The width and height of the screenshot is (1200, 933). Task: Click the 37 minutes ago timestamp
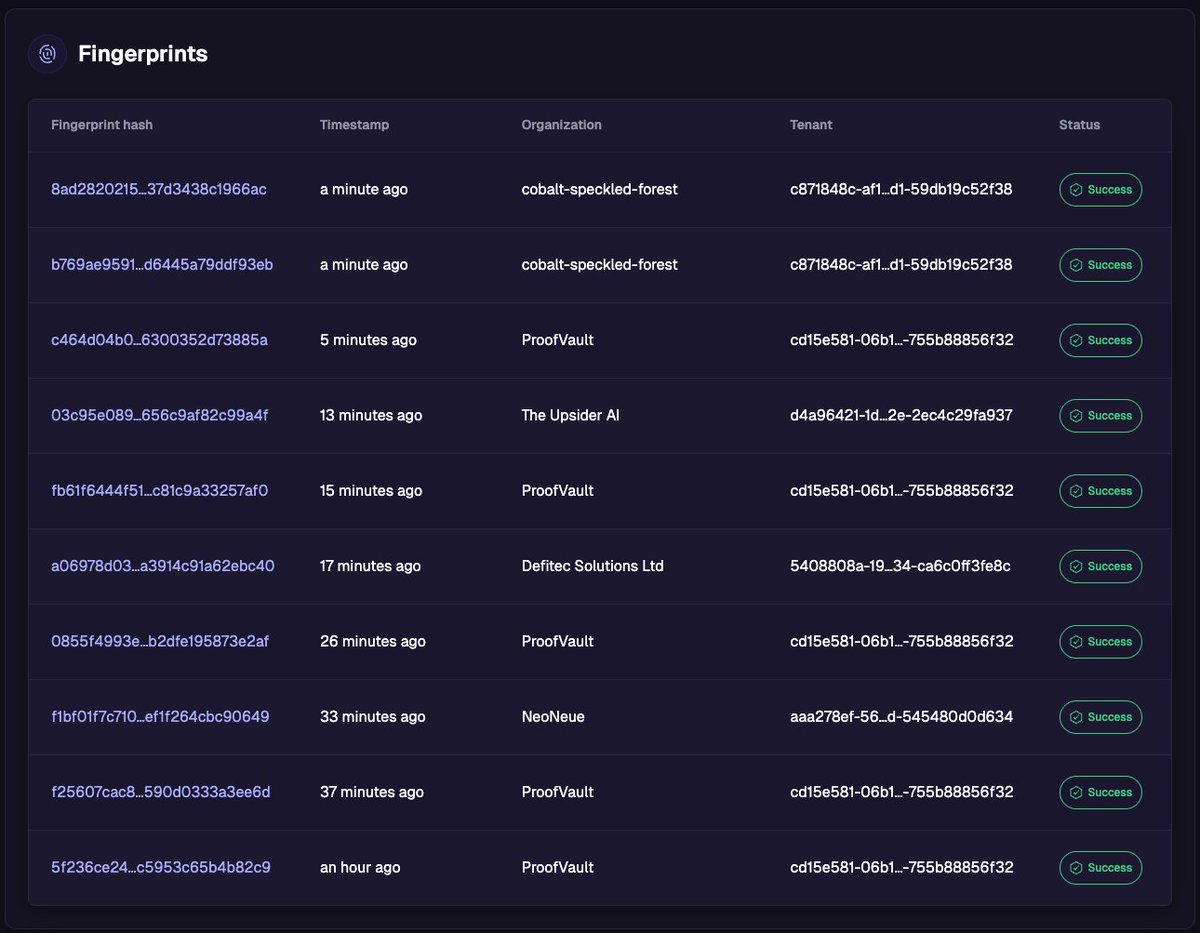(x=372, y=792)
